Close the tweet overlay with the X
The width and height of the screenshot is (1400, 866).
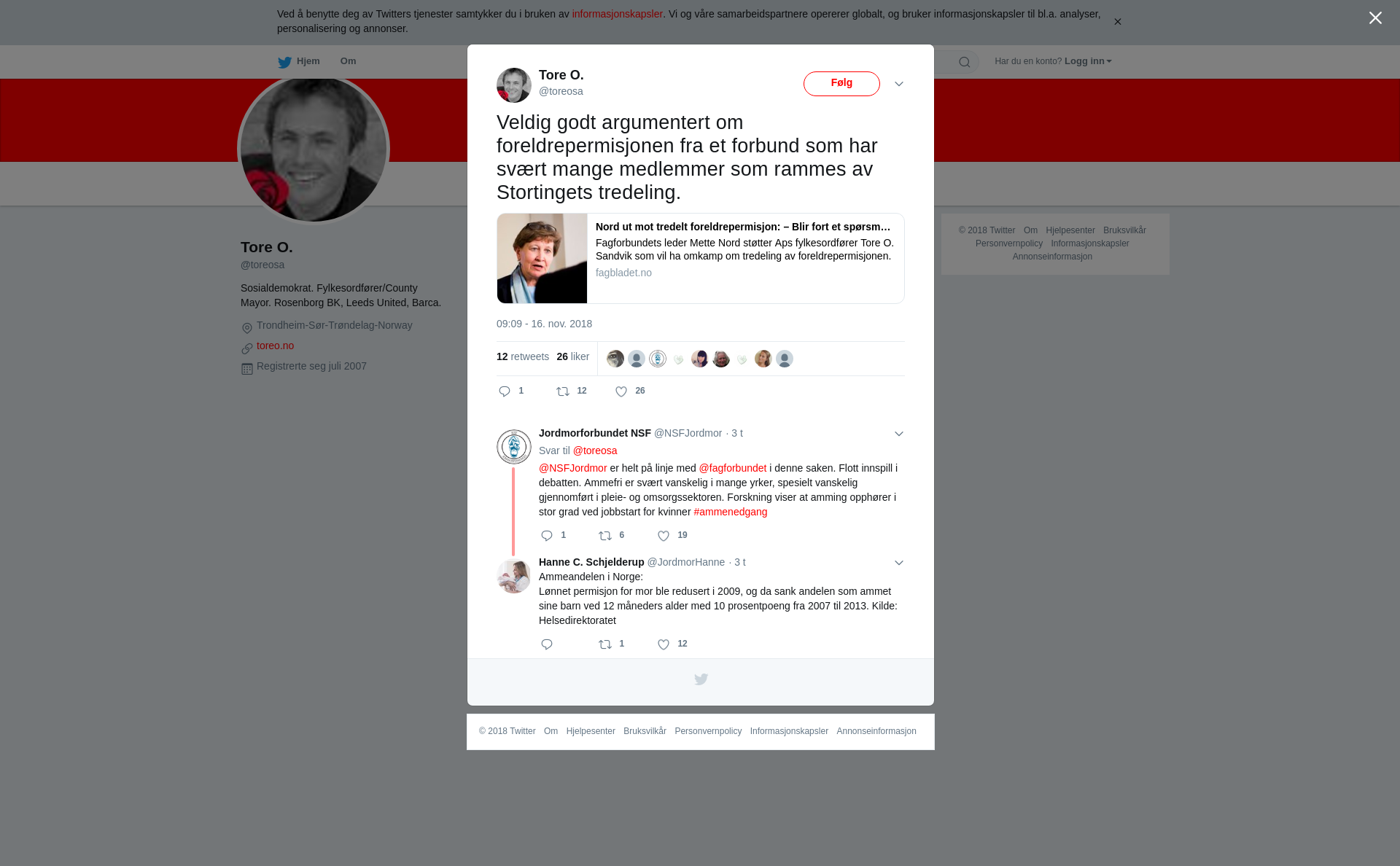click(1375, 18)
